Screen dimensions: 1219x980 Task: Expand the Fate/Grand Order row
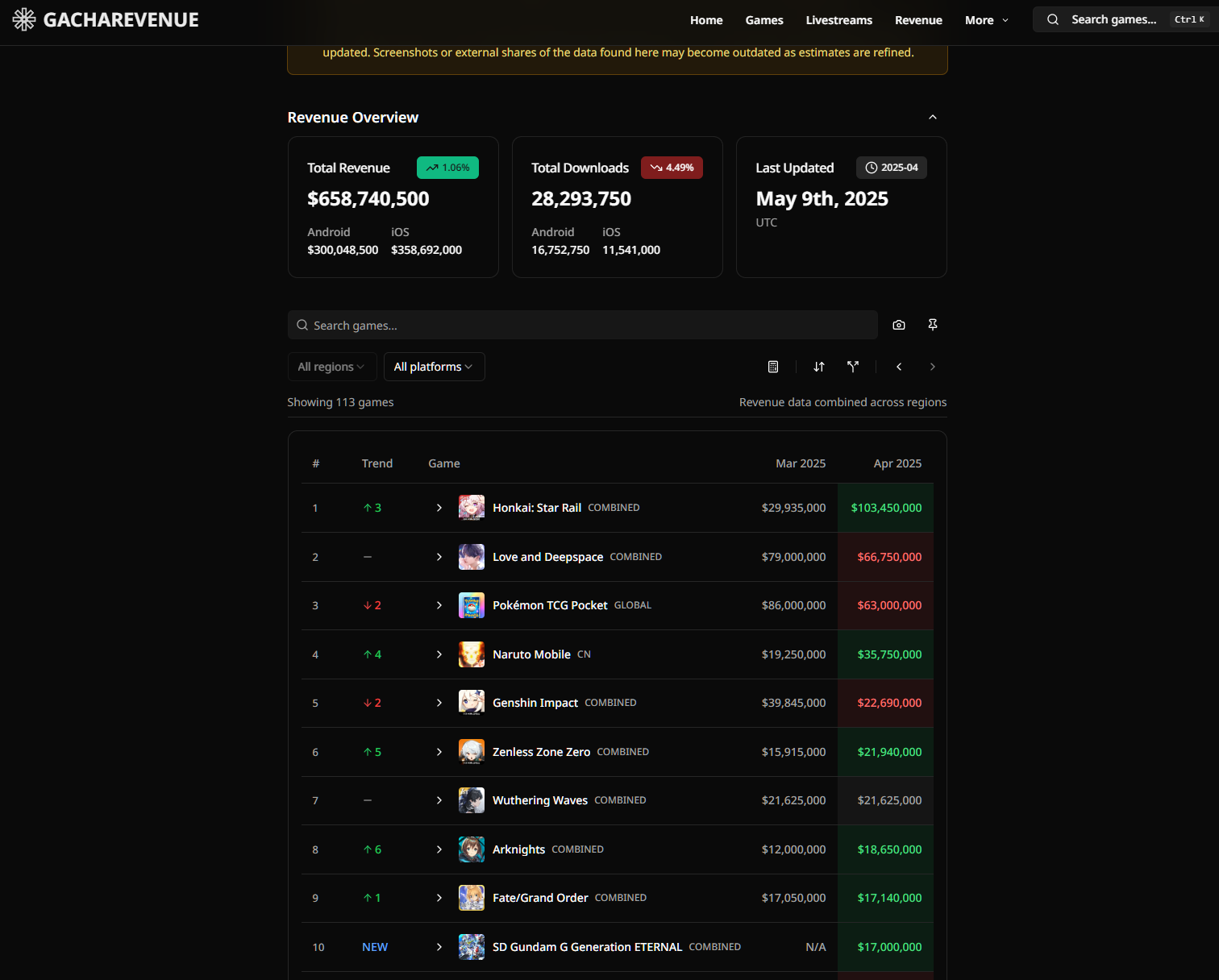click(x=439, y=898)
